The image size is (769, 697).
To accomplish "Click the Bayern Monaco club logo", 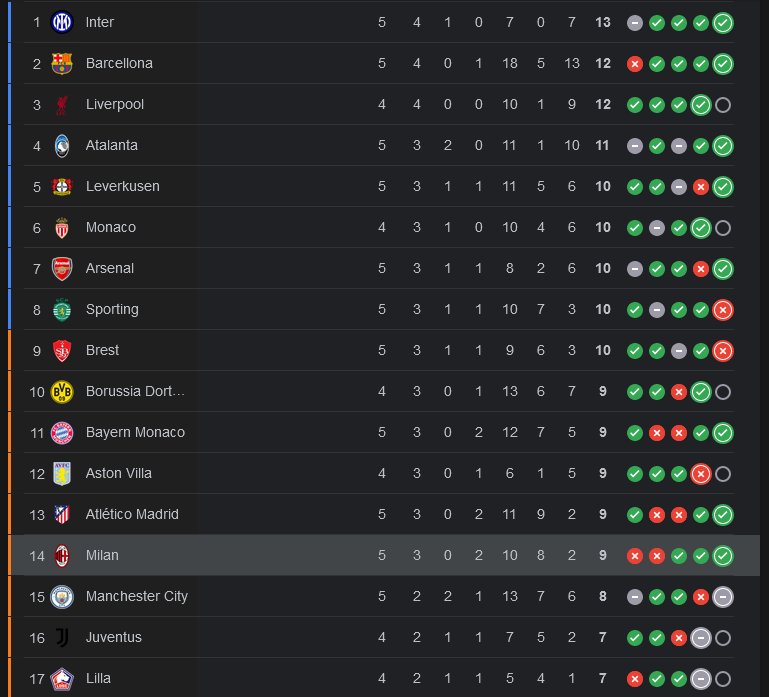I will click(62, 433).
